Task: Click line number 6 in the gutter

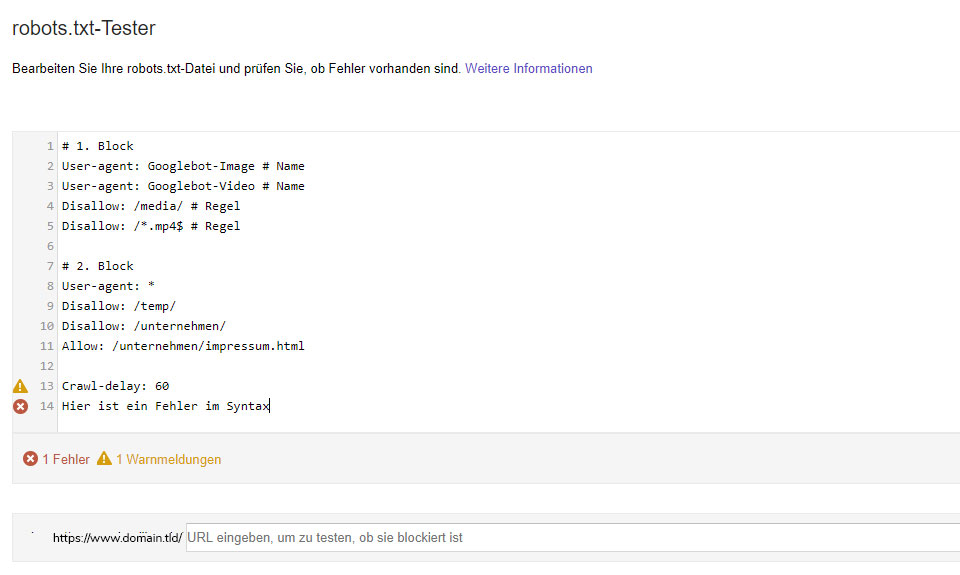Action: (x=50, y=246)
